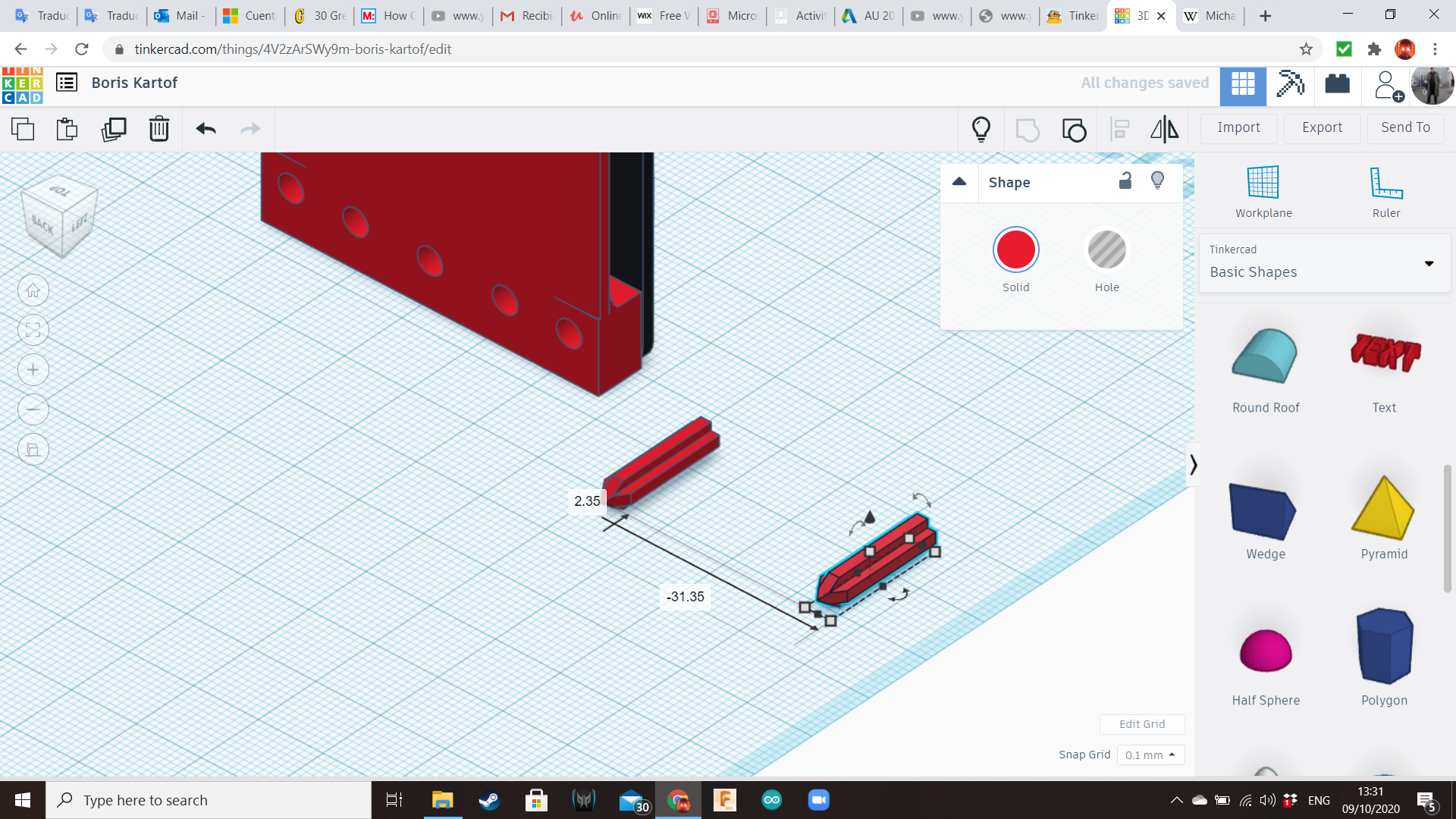Undo the last action
Screen dimensions: 1456x819
pyautogui.click(x=204, y=129)
